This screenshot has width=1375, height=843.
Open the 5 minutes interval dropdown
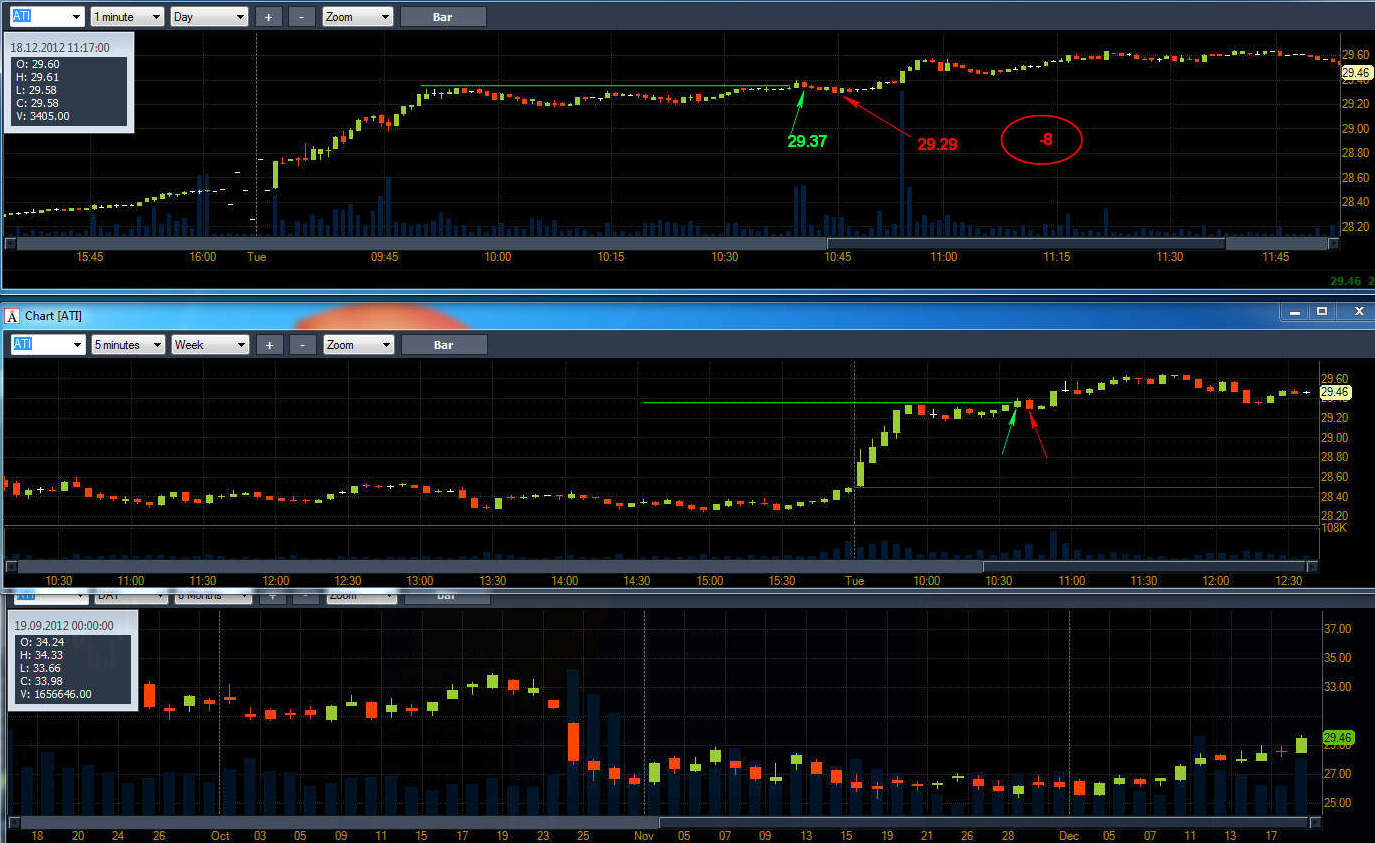tap(128, 345)
